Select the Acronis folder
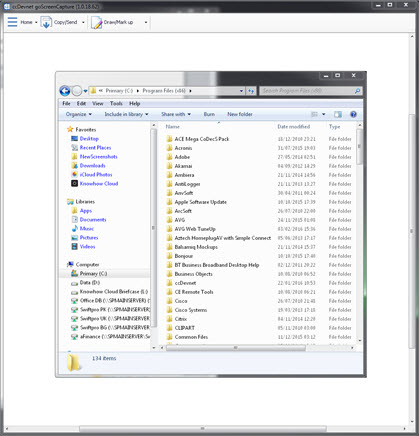Image resolution: width=419 pixels, height=436 pixels. coord(183,148)
